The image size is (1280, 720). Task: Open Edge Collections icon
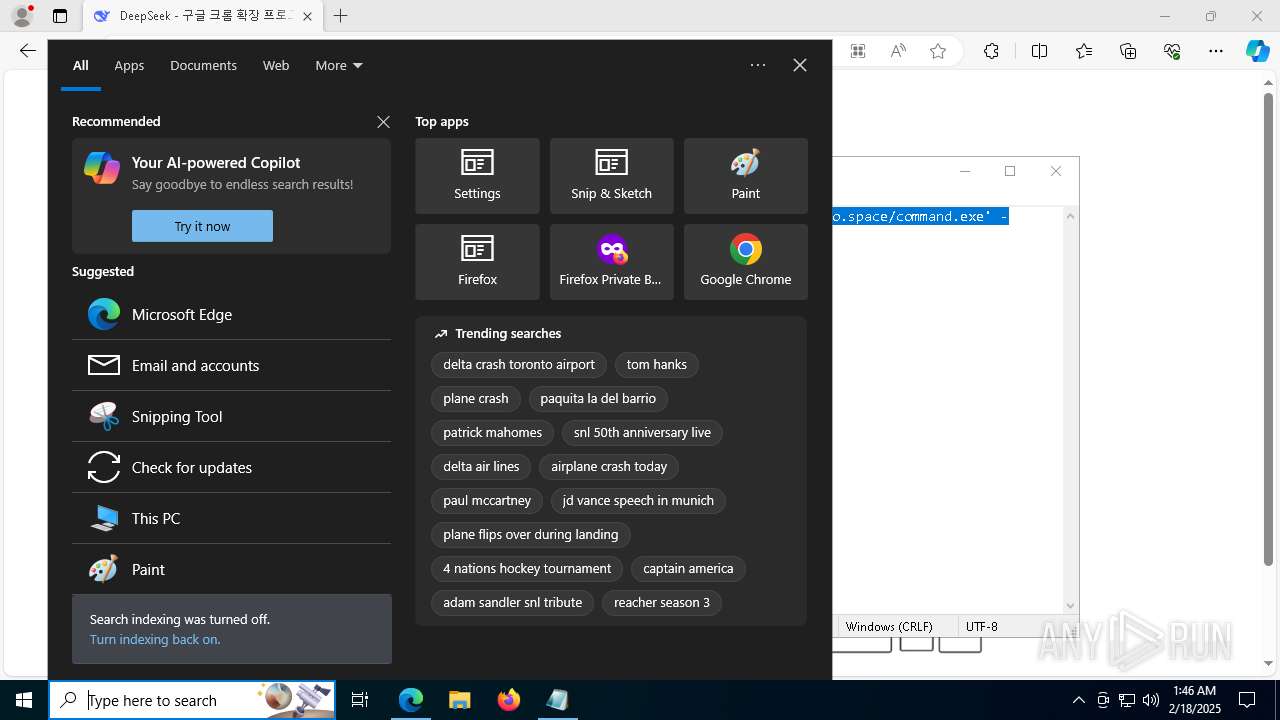coord(1128,51)
